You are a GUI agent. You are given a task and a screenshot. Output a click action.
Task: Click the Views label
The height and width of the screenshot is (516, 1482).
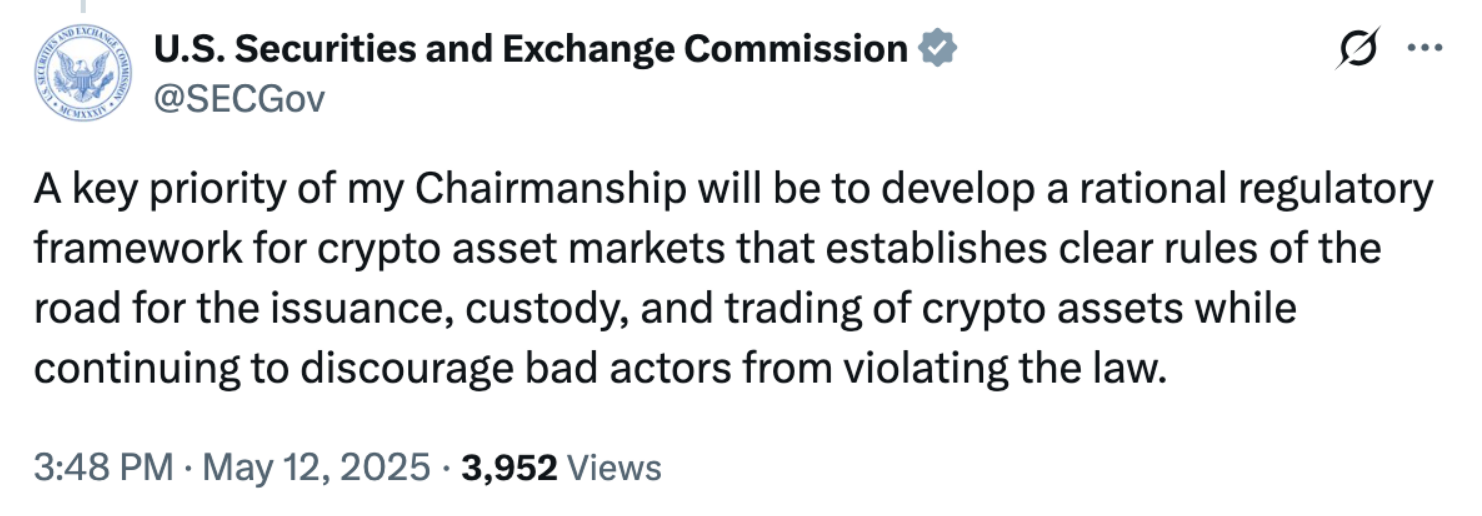tap(614, 467)
